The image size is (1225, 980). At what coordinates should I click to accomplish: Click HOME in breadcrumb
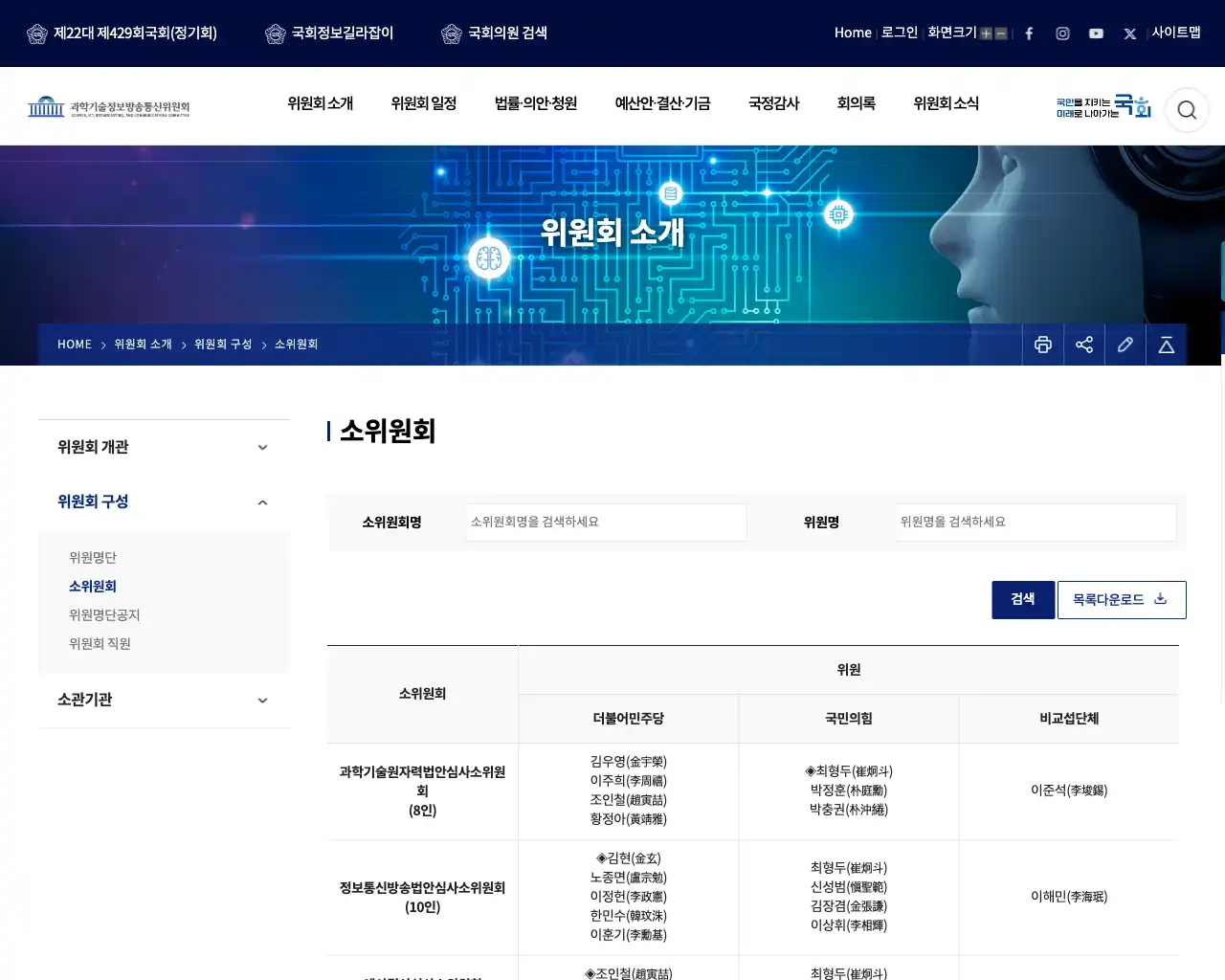click(x=75, y=345)
